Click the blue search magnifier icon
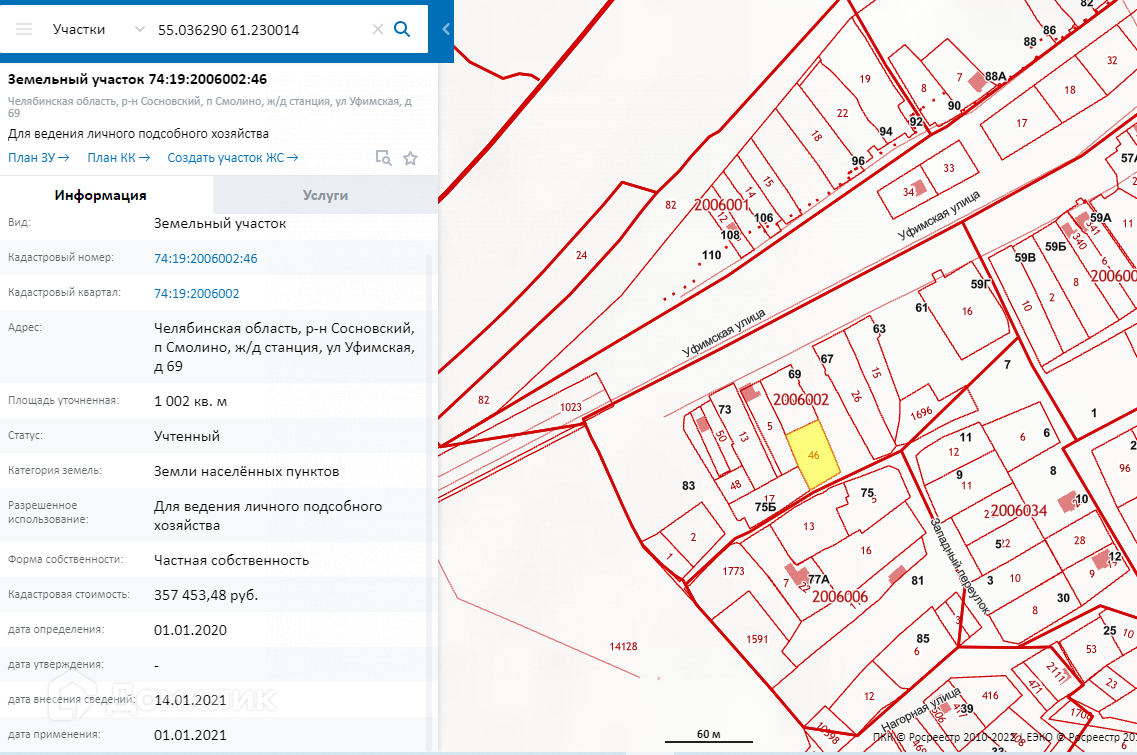 pos(402,29)
